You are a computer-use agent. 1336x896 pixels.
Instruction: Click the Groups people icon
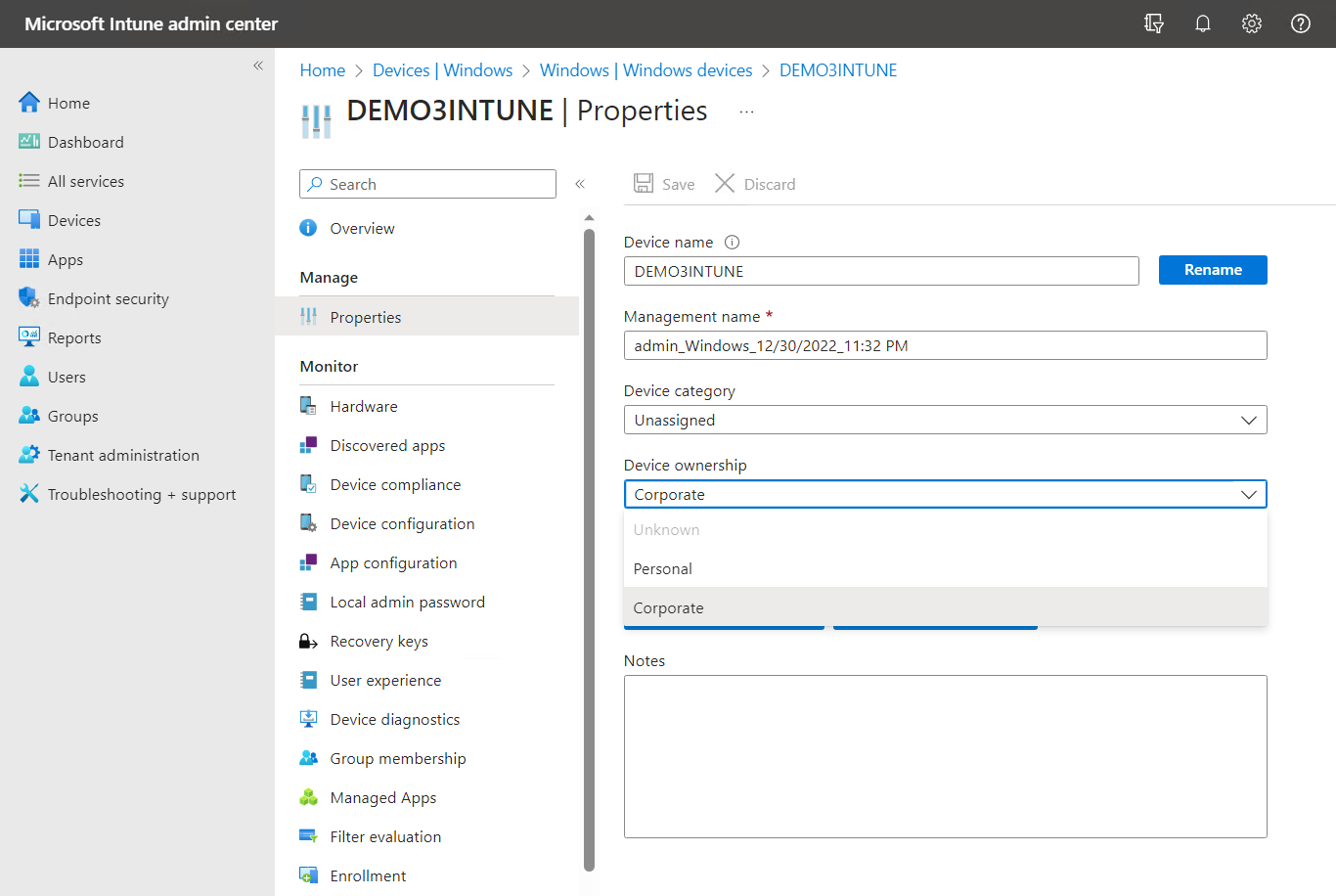point(29,415)
